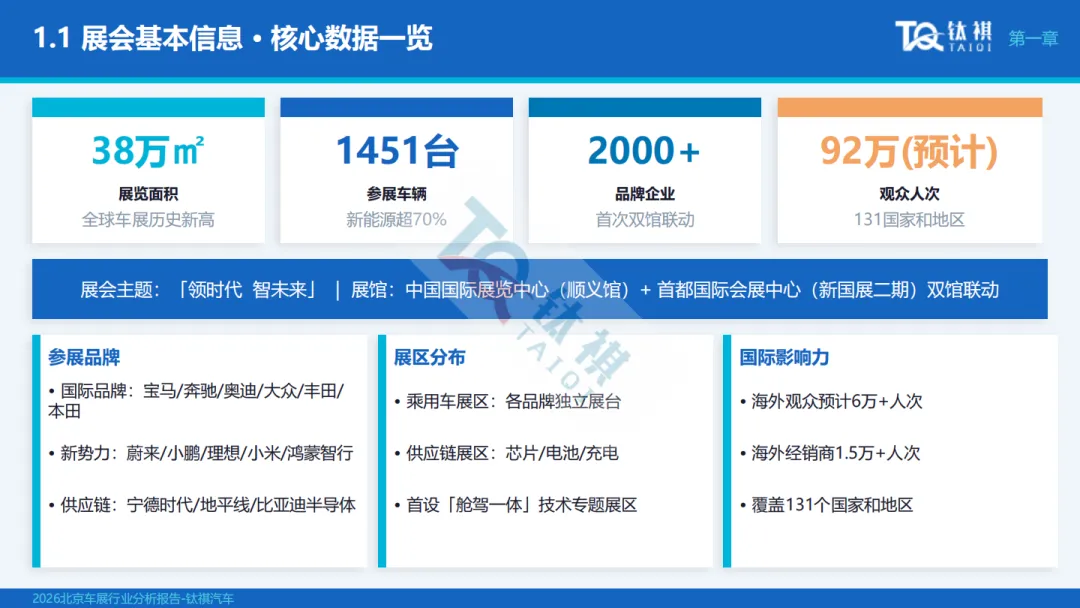The width and height of the screenshot is (1080, 608).
Task: Click the 第一章 chapter label
Action: point(1033,39)
